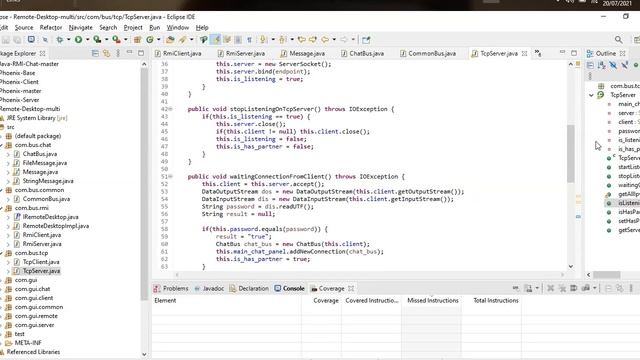This screenshot has height=360, width=640.
Task: Open the Declaration tab
Action: [x=249, y=289]
